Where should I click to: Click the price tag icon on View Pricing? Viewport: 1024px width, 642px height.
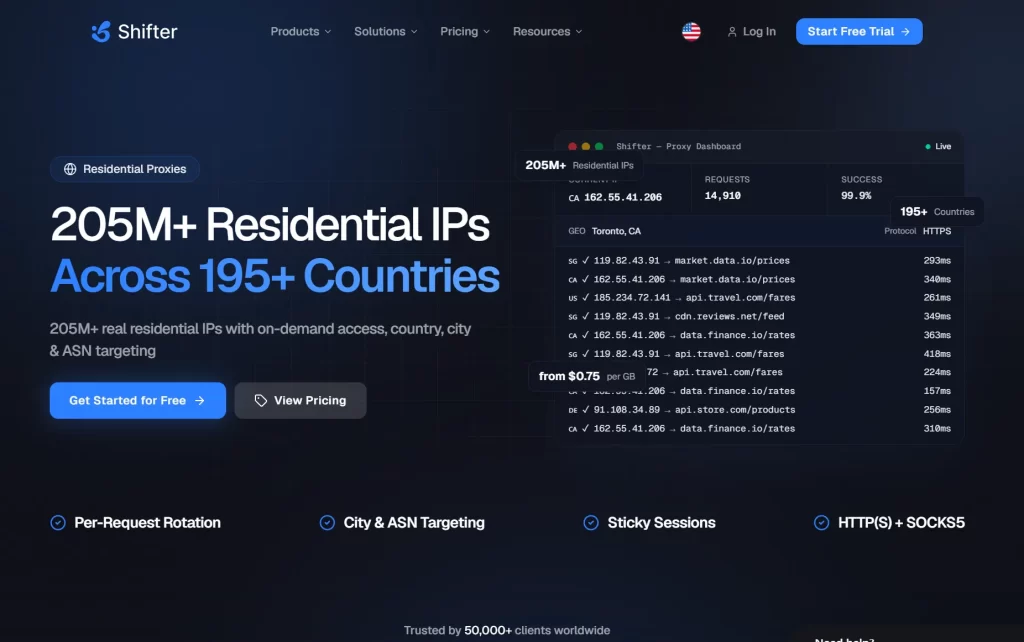261,400
